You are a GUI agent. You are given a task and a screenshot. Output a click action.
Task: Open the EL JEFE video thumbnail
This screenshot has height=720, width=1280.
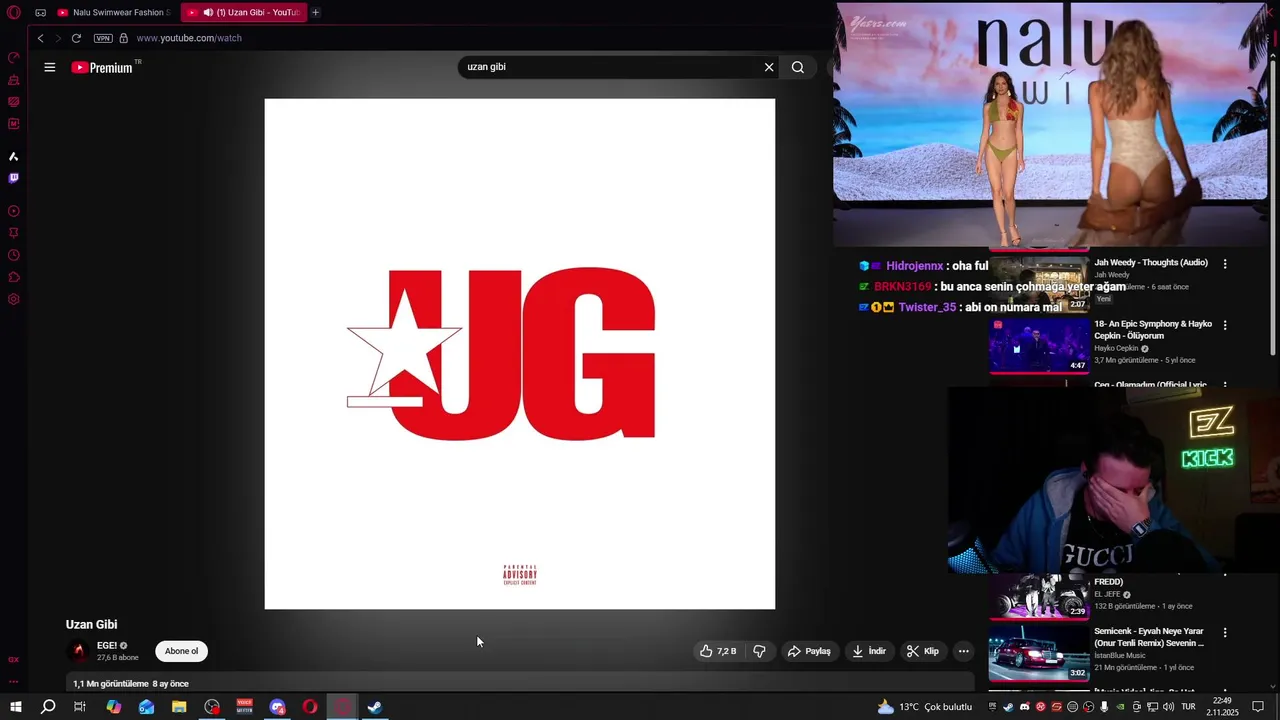click(1039, 596)
